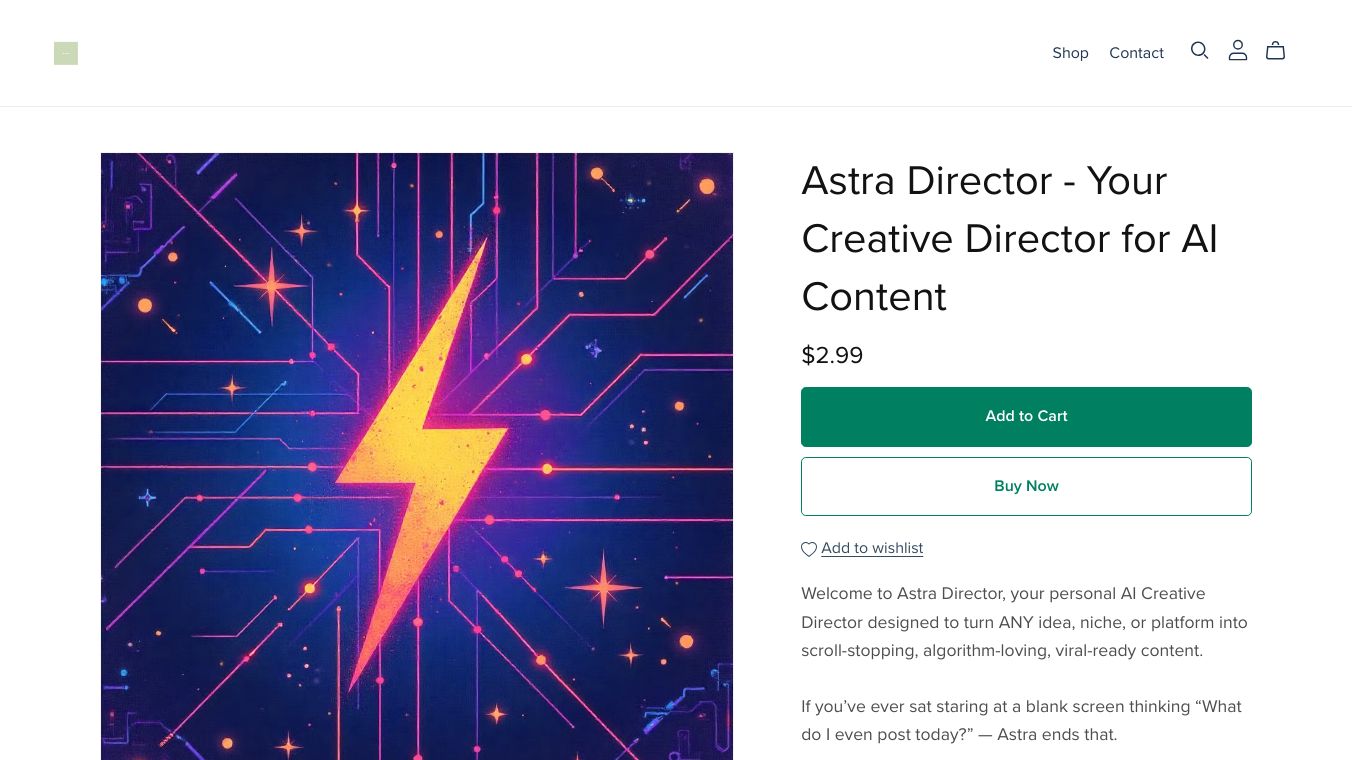Open the user account icon

coord(1238,51)
